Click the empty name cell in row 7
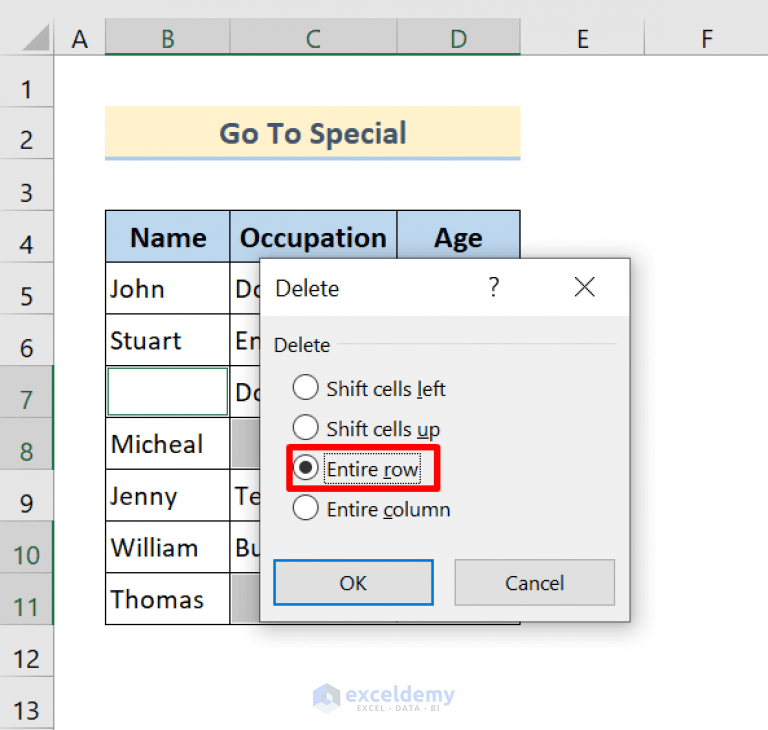This screenshot has width=768, height=730. [168, 391]
